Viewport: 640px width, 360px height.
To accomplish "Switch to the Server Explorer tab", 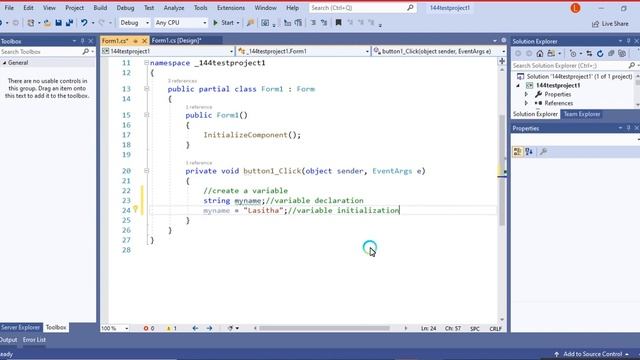I will (x=20, y=327).
